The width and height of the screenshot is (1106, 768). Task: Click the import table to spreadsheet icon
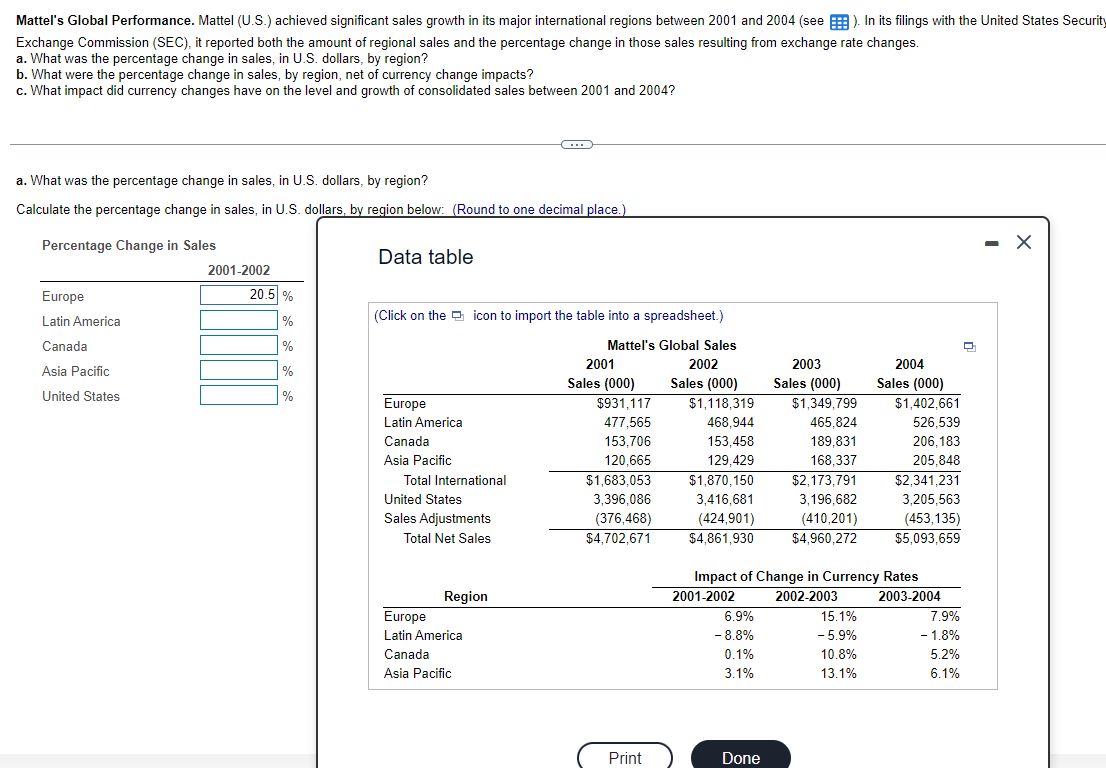pyautogui.click(x=970, y=346)
